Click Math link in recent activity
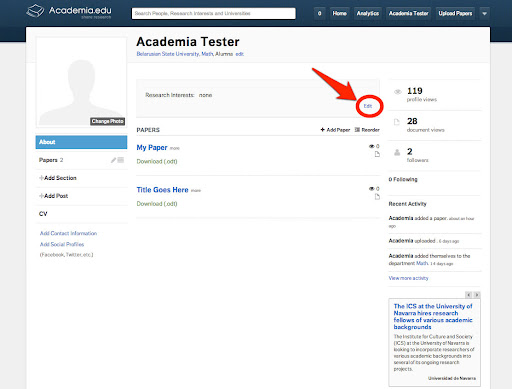The width and height of the screenshot is (512, 389). tap(422, 263)
